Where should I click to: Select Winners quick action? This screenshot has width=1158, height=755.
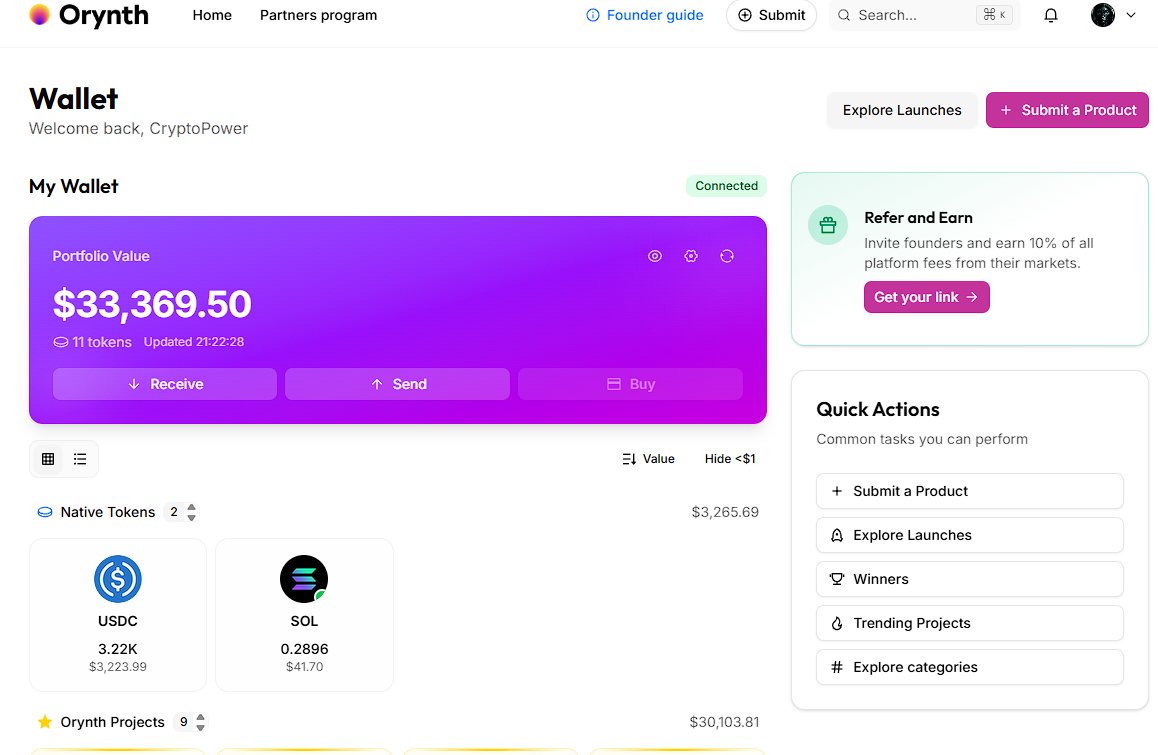coord(970,579)
